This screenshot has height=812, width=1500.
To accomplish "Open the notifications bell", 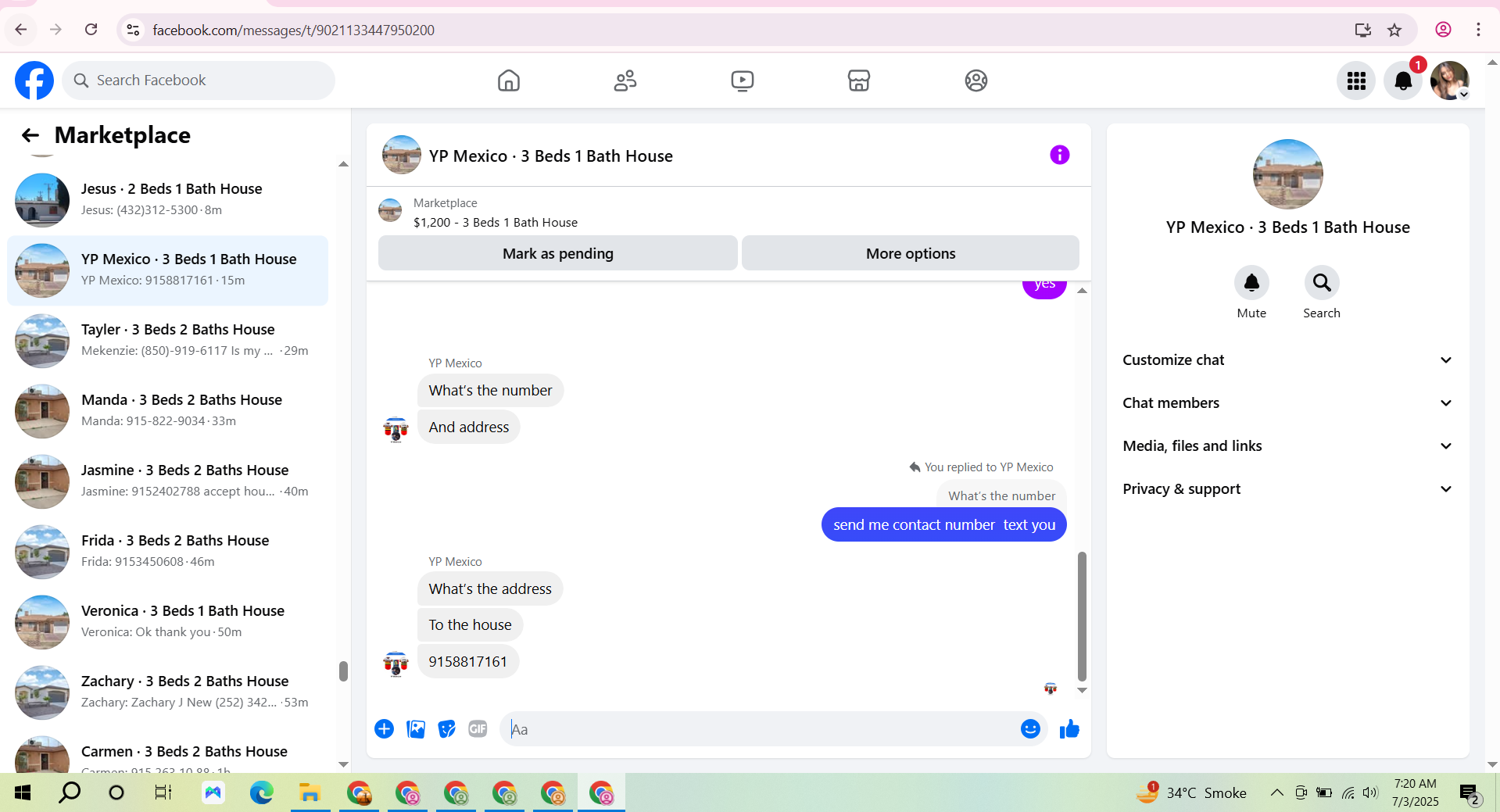I will pyautogui.click(x=1403, y=80).
